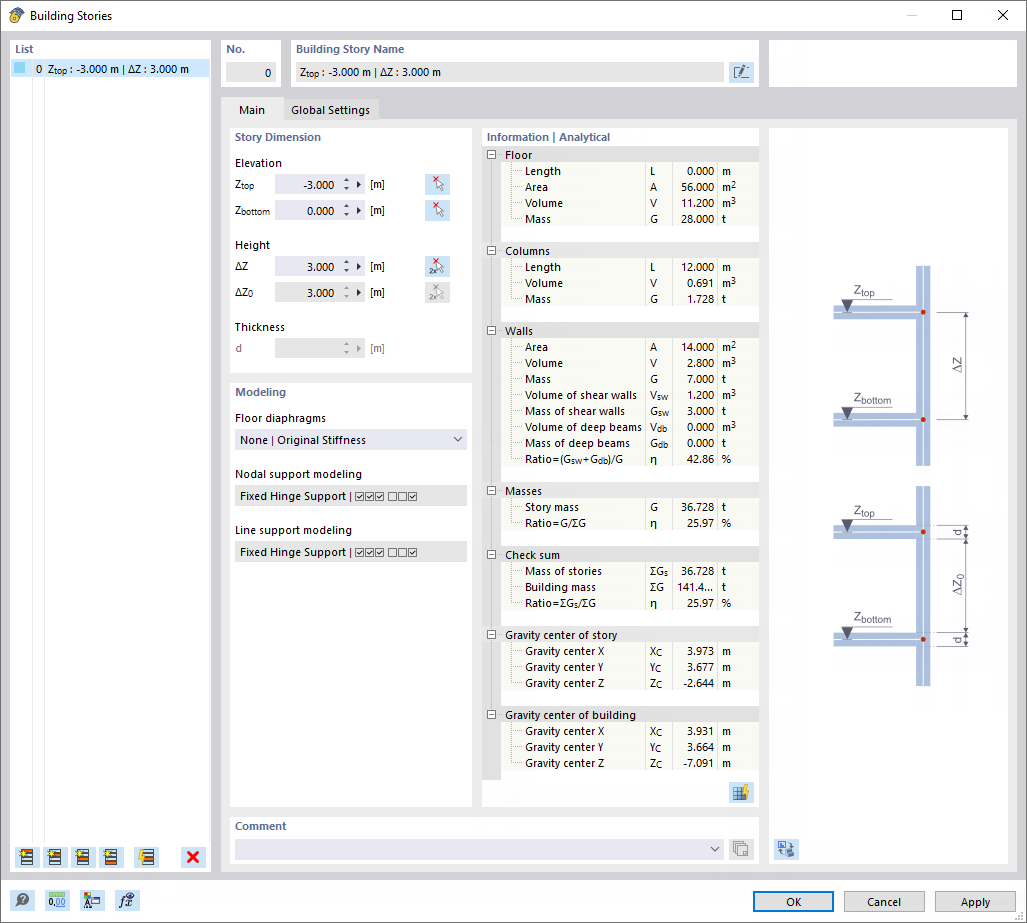Open the fx formula visibility icon
Image resolution: width=1027 pixels, height=923 pixels.
coord(127,900)
